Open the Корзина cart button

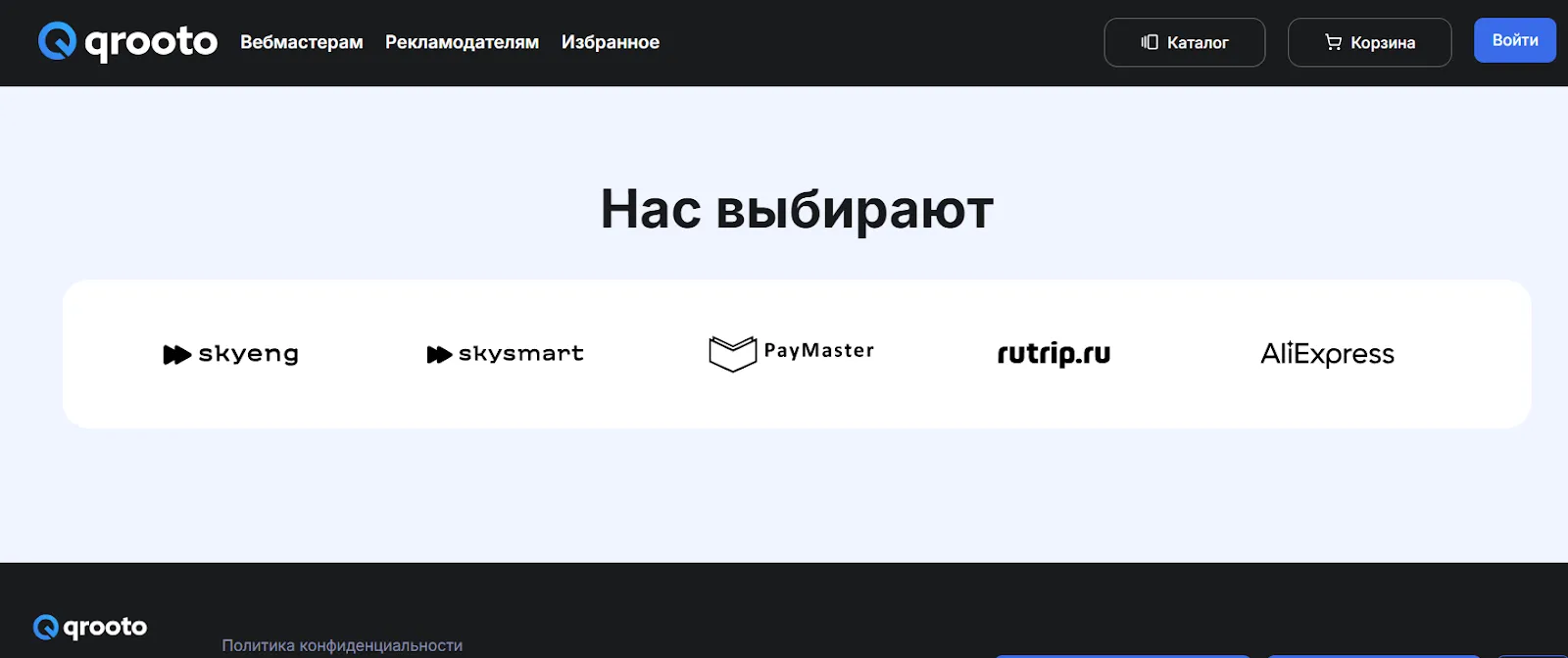(1369, 42)
